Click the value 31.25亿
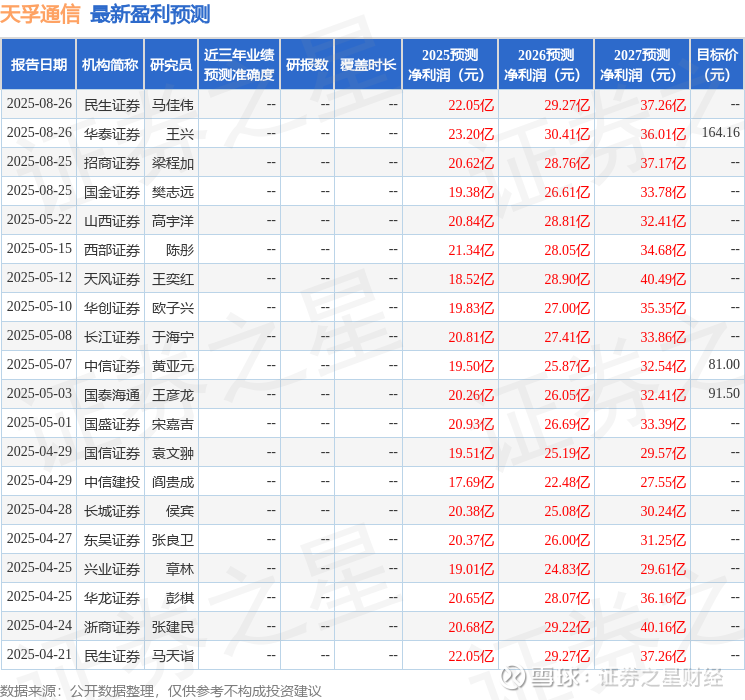The image size is (745, 700). 663,540
